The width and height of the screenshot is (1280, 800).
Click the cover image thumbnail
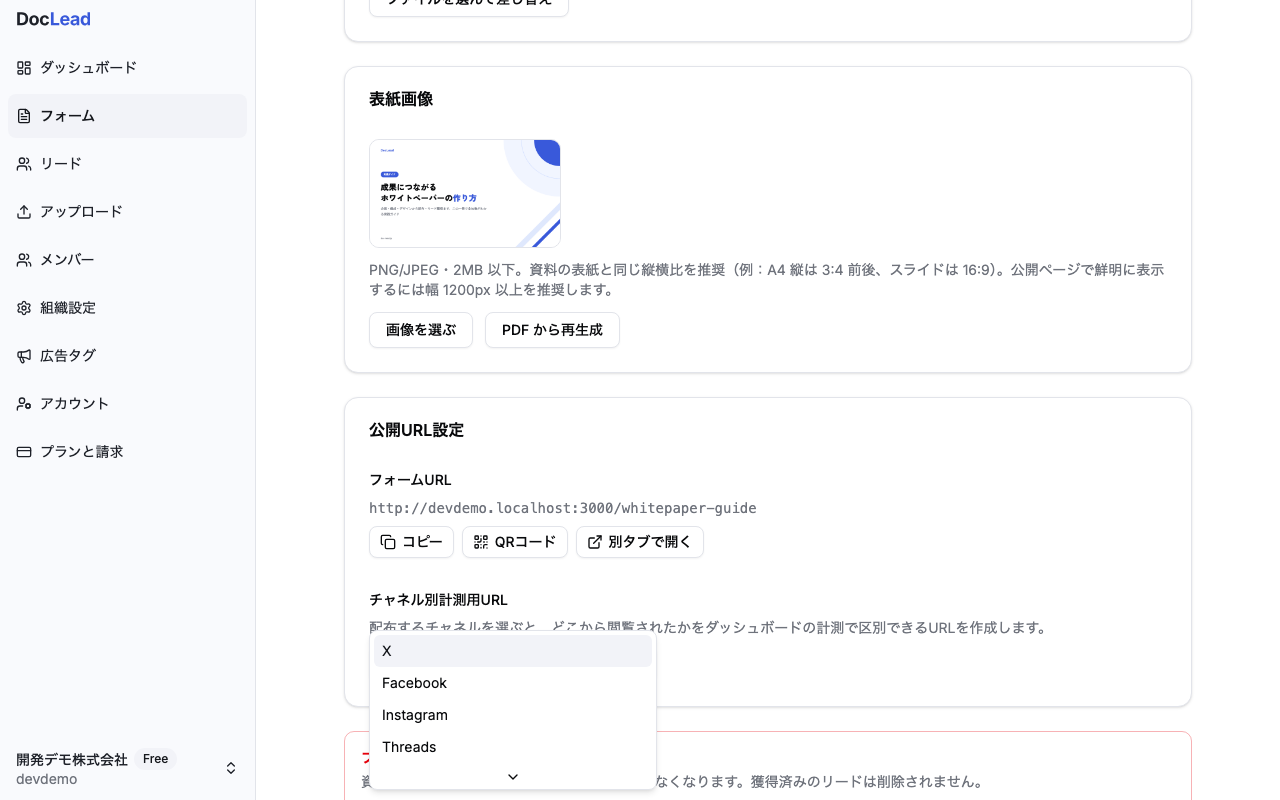[x=465, y=193]
